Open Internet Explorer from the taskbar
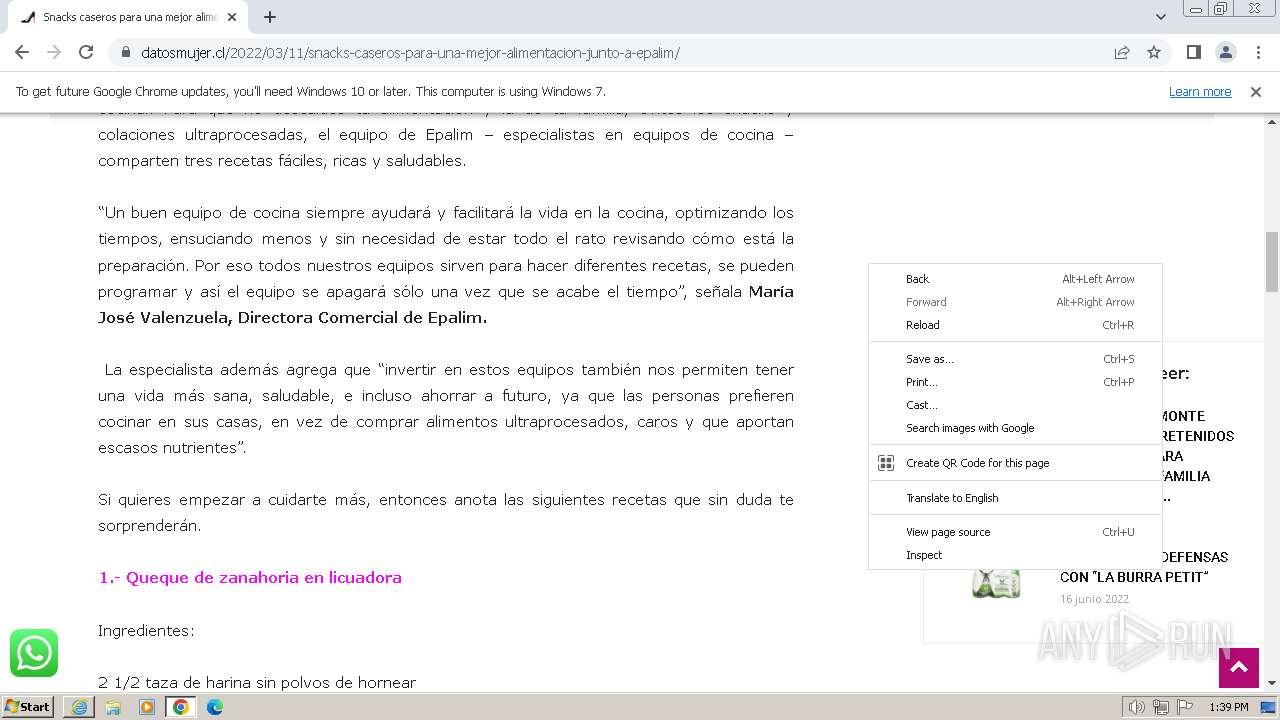 tap(79, 707)
